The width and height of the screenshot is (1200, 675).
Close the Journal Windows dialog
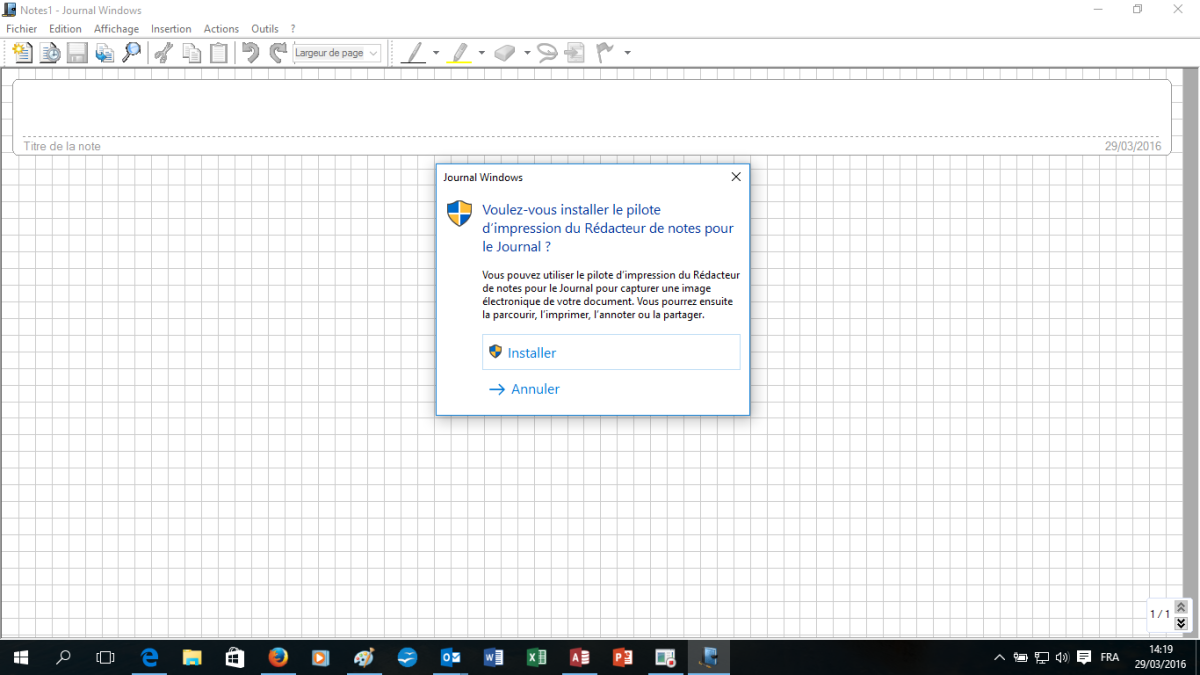pyautogui.click(x=736, y=177)
